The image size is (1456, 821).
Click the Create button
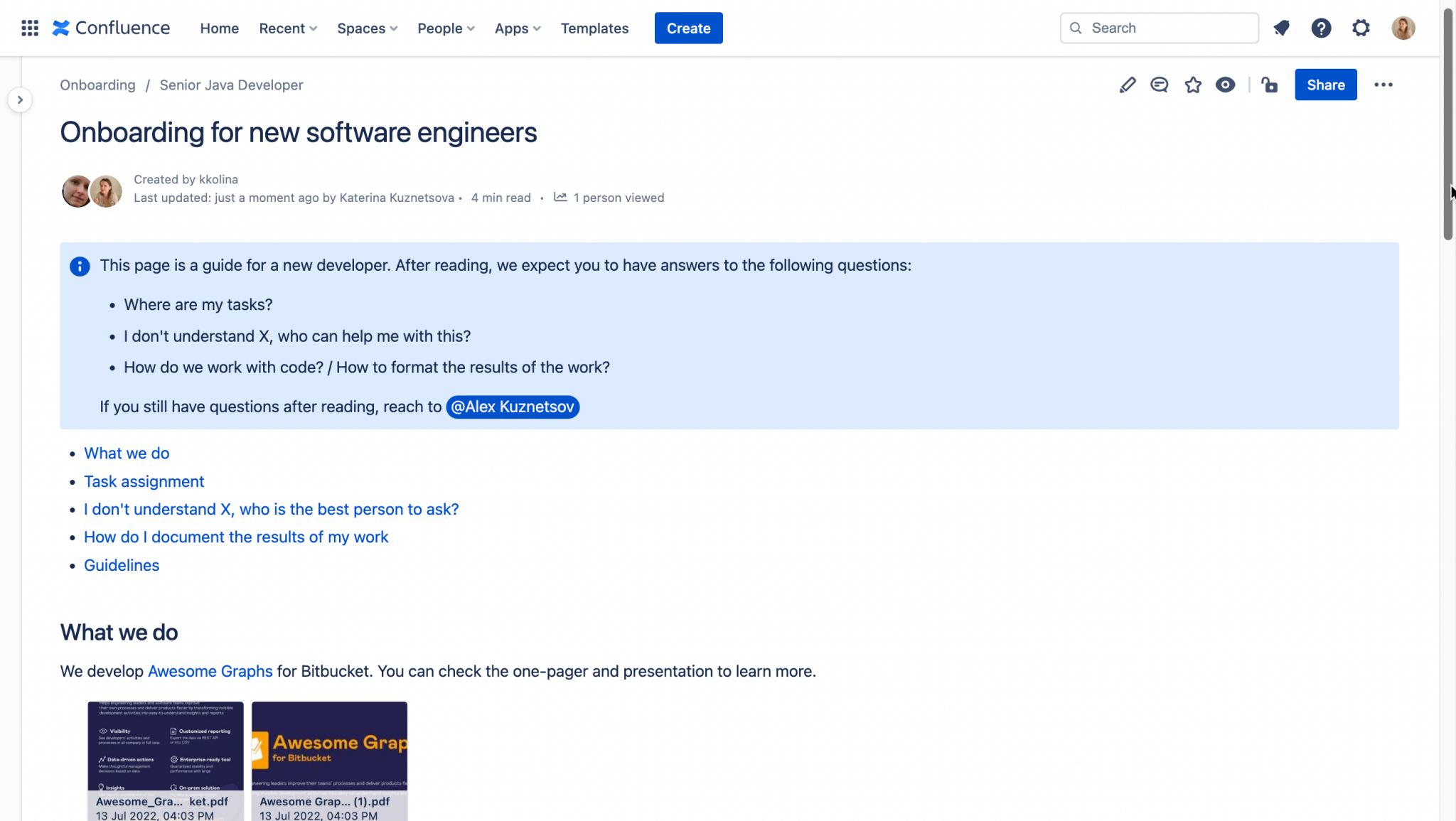(687, 28)
